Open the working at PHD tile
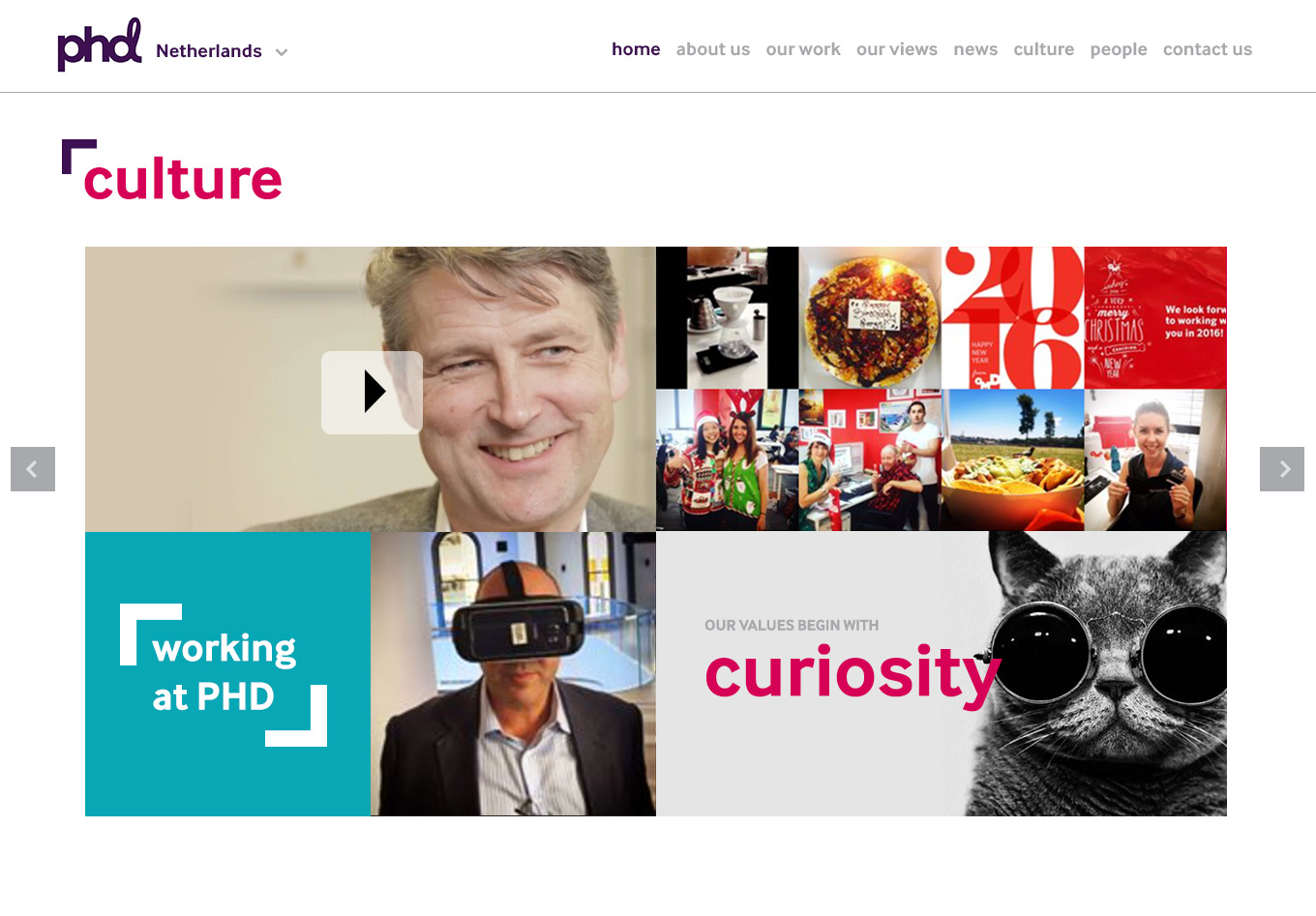The height and width of the screenshot is (916, 1316). coord(227,674)
